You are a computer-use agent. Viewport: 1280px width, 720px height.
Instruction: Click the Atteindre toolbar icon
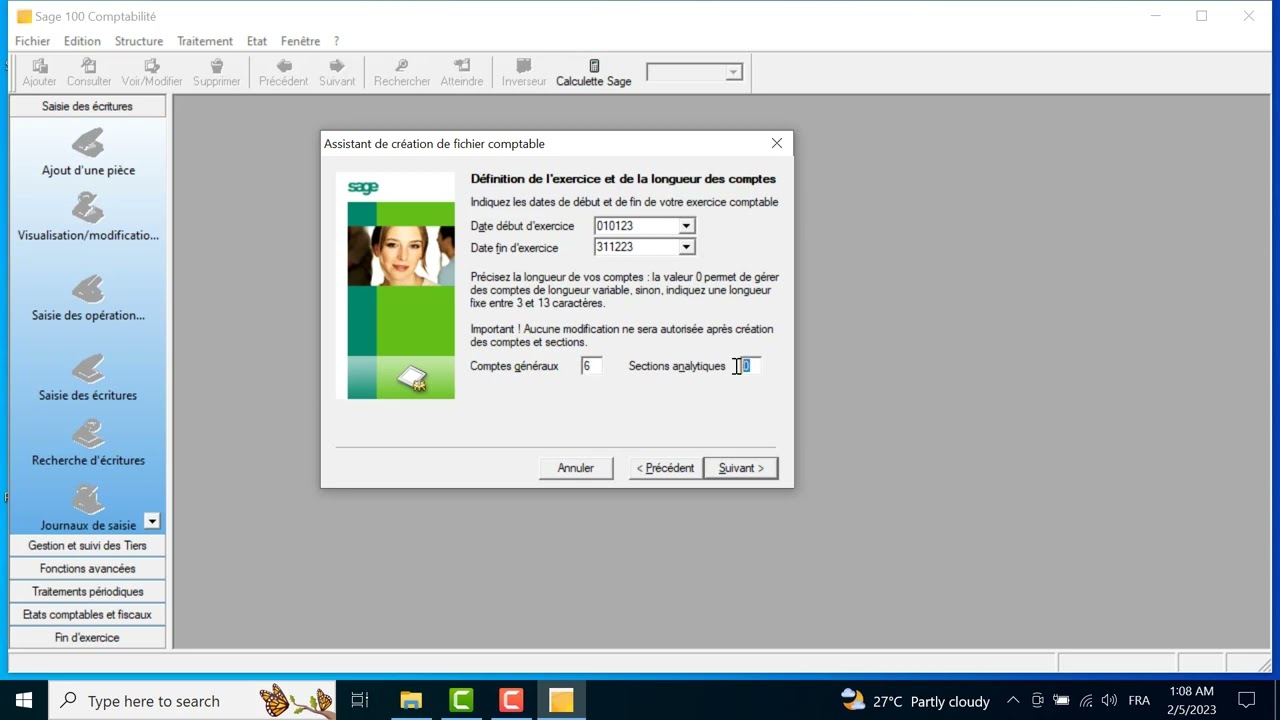tap(462, 66)
